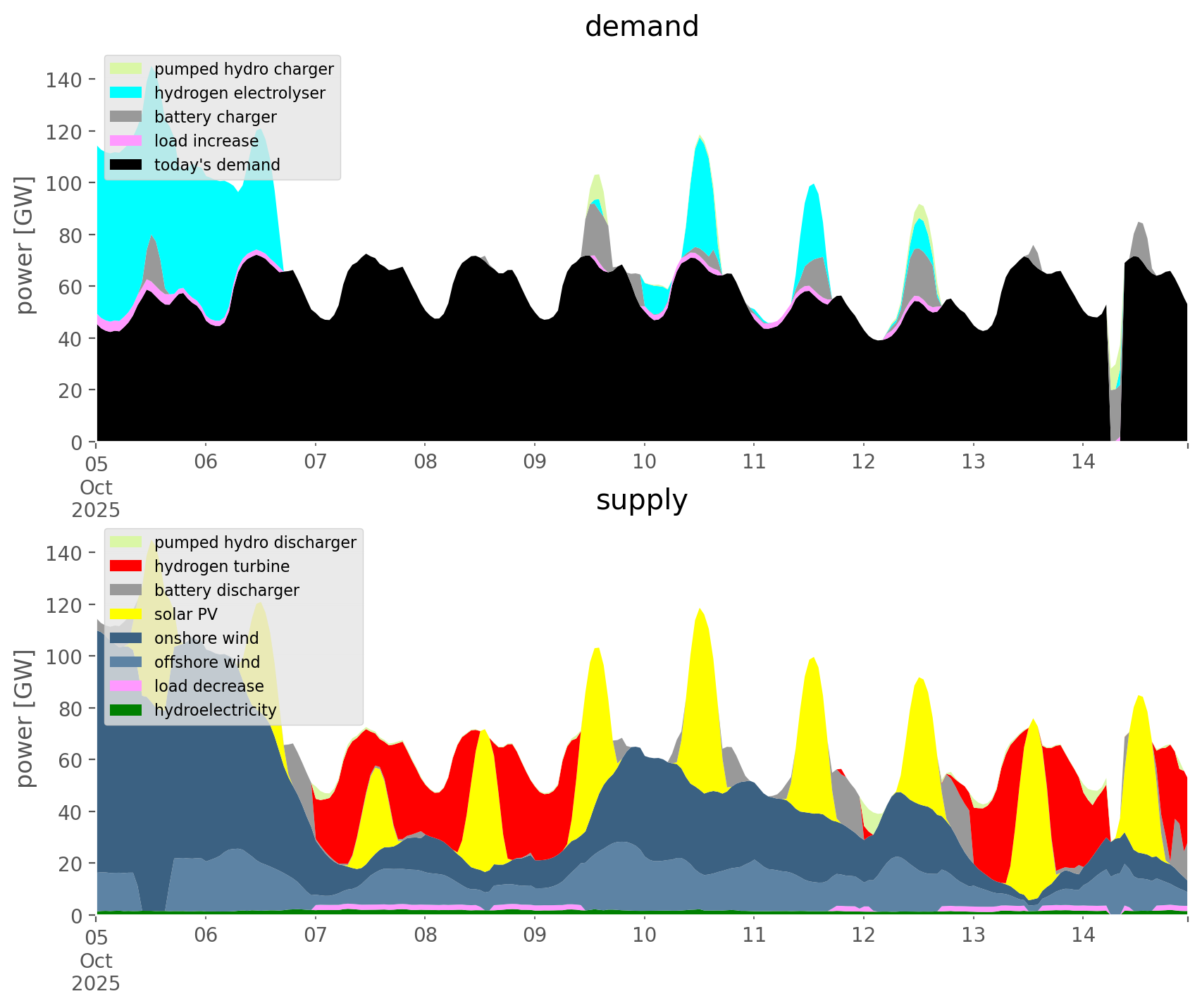1202x1008 pixels.
Task: Click the gray battery charger legend swatch
Action: pyautogui.click(x=126, y=117)
